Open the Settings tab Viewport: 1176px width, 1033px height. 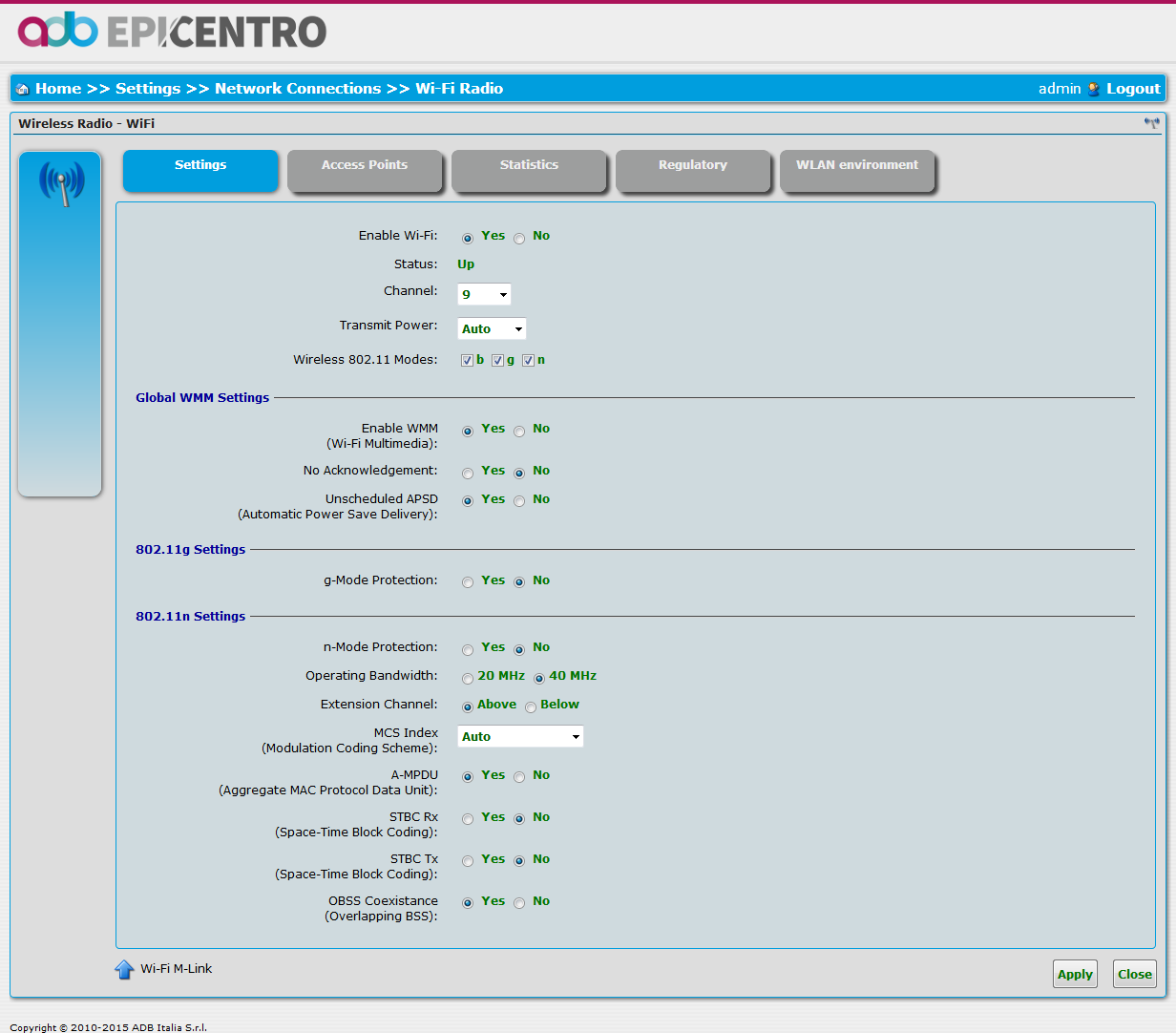(x=200, y=170)
